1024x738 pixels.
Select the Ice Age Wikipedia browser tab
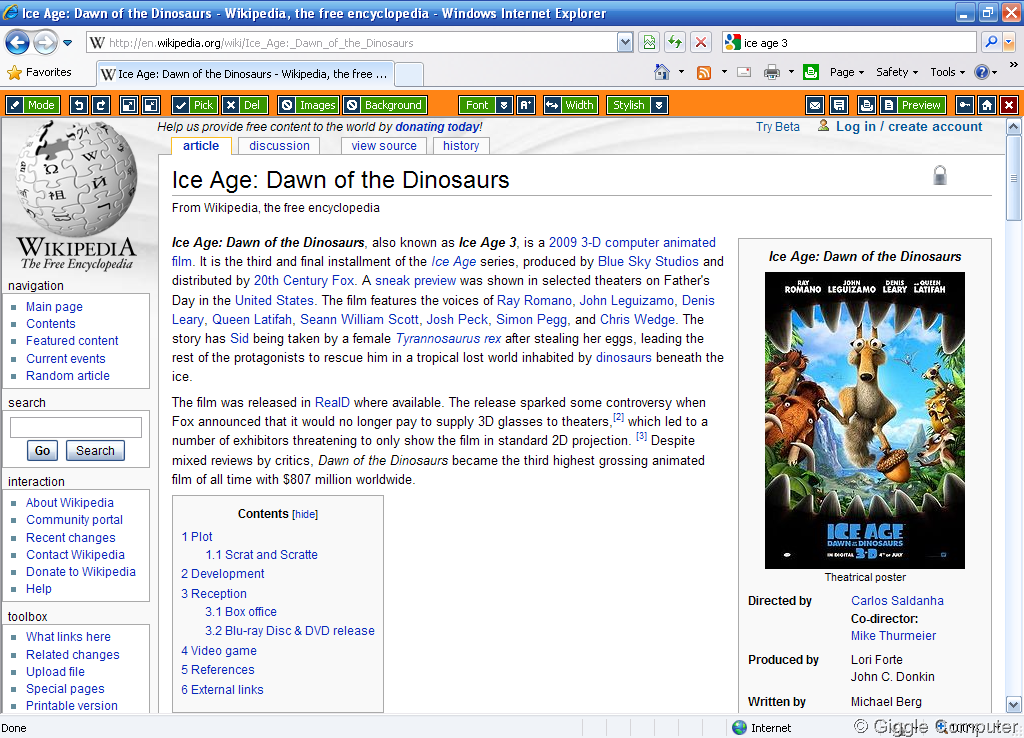pos(245,74)
